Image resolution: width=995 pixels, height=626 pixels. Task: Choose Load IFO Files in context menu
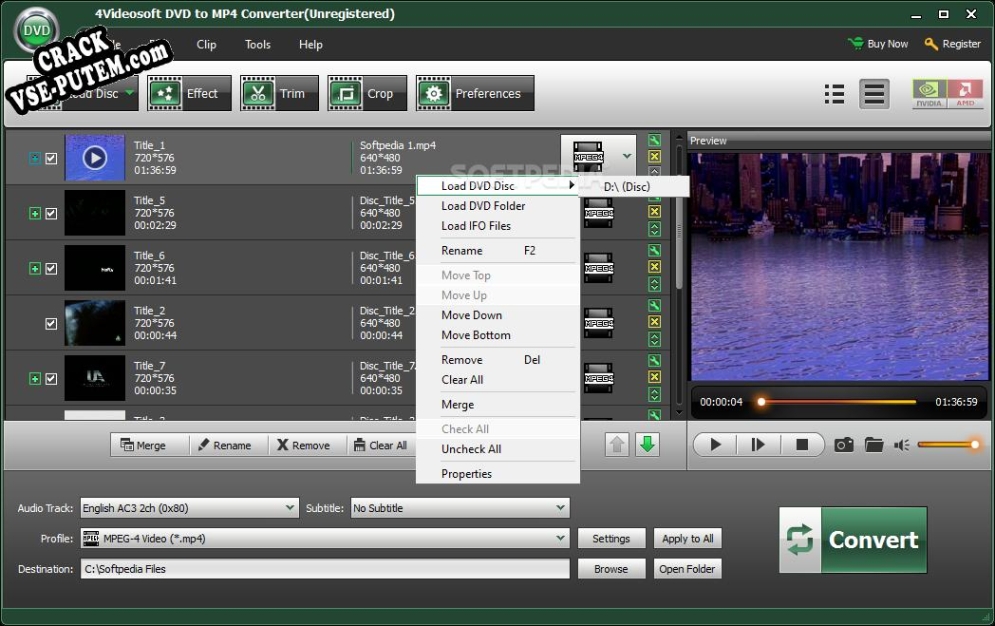coord(498,226)
